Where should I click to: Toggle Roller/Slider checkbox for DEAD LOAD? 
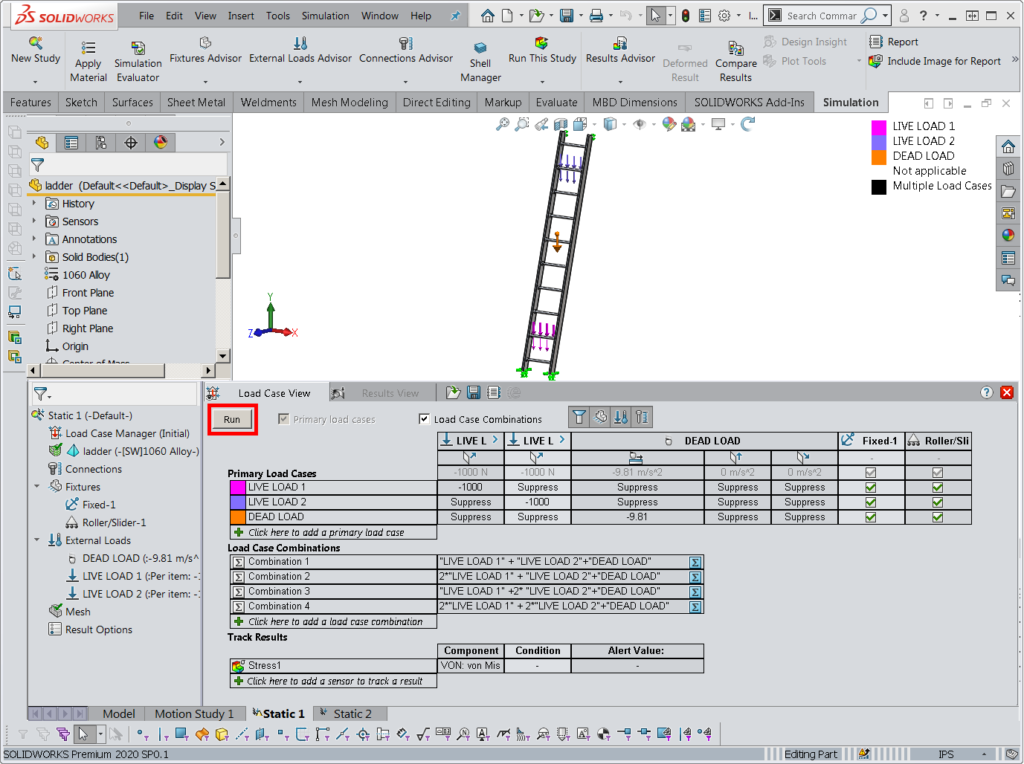click(x=938, y=517)
